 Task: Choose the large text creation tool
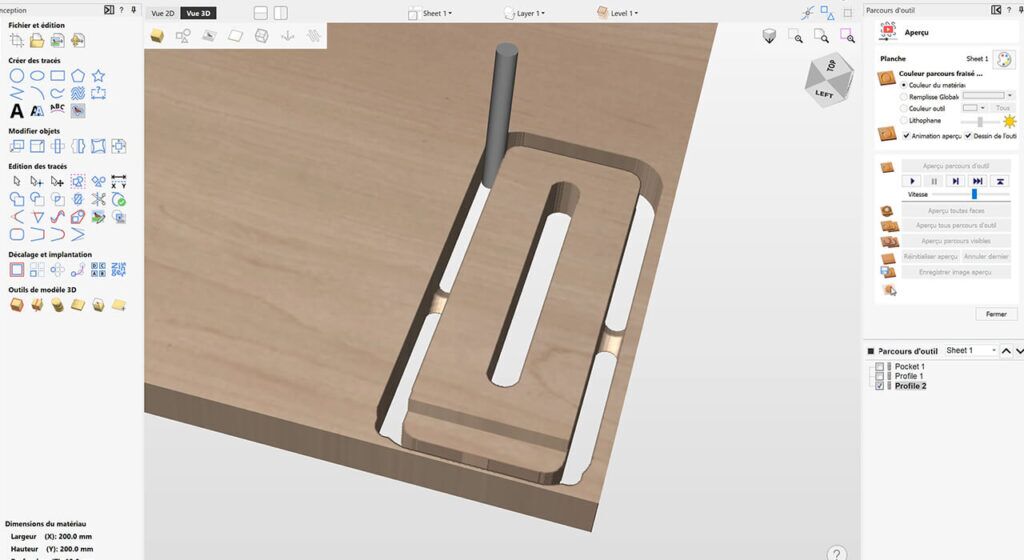pyautogui.click(x=16, y=110)
